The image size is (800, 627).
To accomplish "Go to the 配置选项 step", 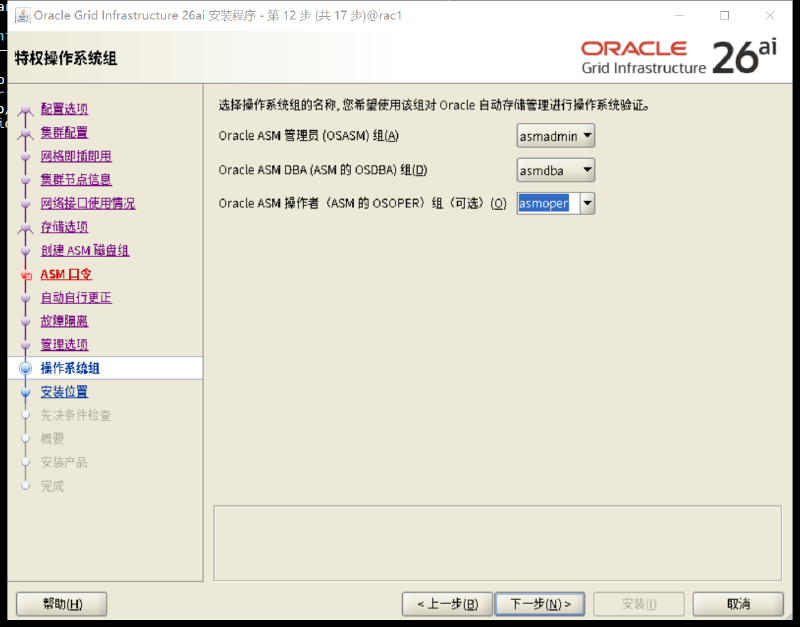I will [64, 109].
